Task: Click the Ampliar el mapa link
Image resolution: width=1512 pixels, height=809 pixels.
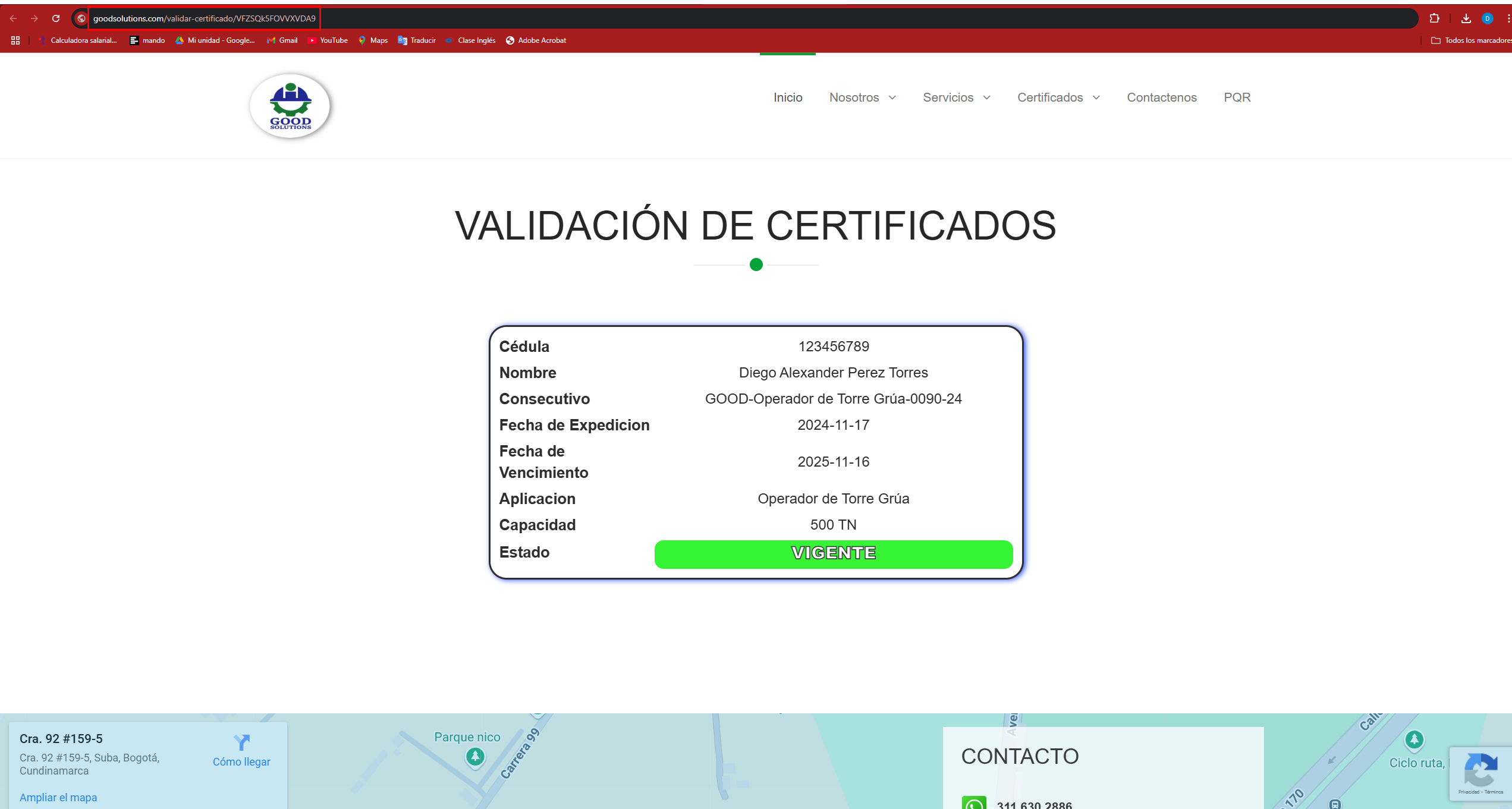Action: tap(58, 797)
